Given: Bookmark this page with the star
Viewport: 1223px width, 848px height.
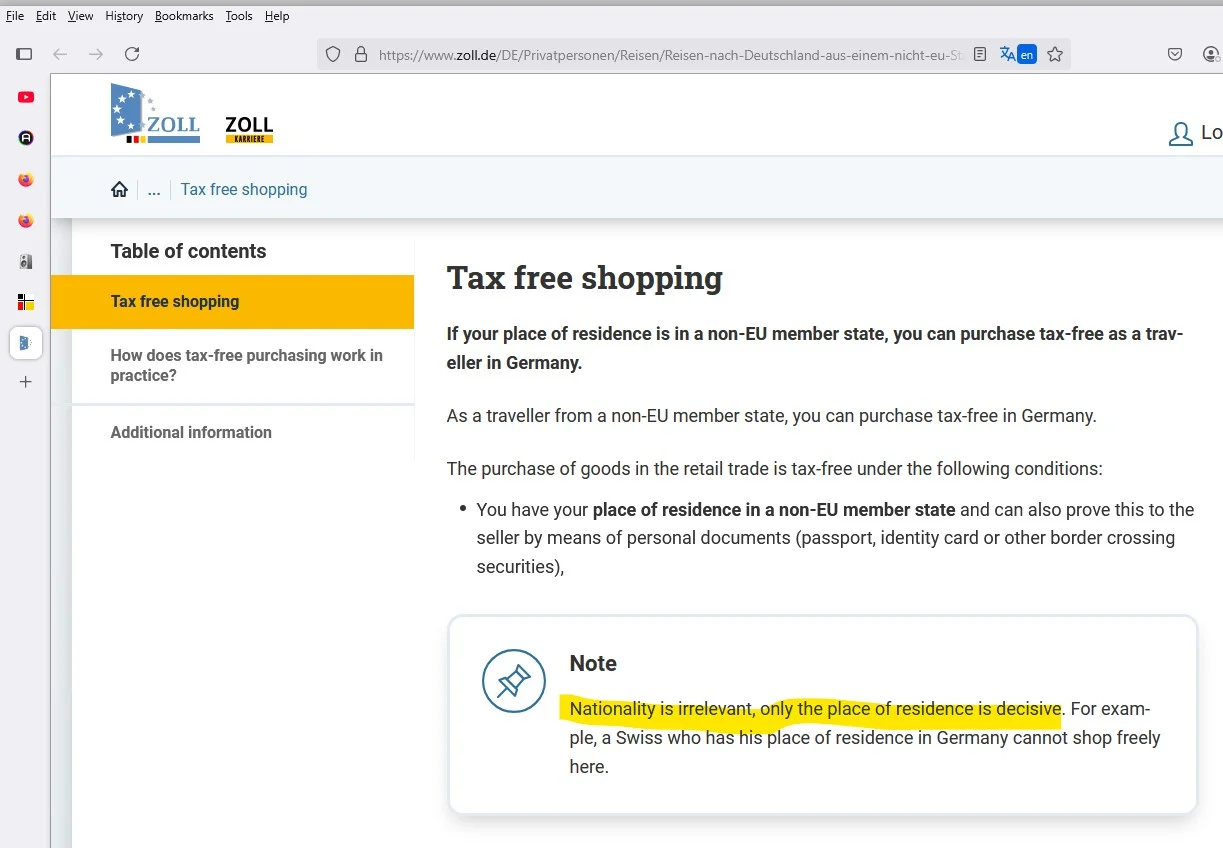Looking at the screenshot, I should pyautogui.click(x=1055, y=55).
